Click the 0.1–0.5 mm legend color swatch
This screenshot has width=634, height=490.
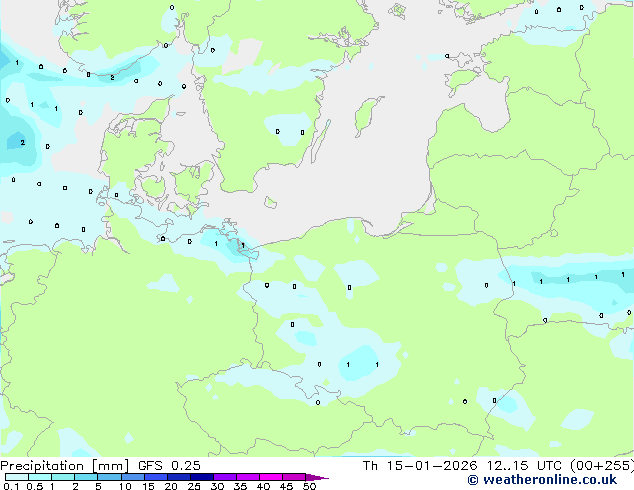[17, 477]
